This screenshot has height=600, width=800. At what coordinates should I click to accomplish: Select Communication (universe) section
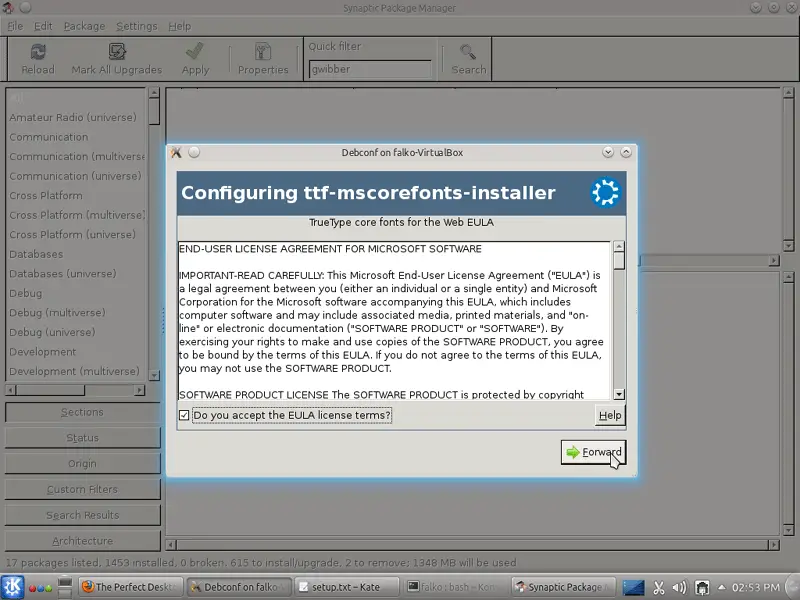(x=75, y=176)
